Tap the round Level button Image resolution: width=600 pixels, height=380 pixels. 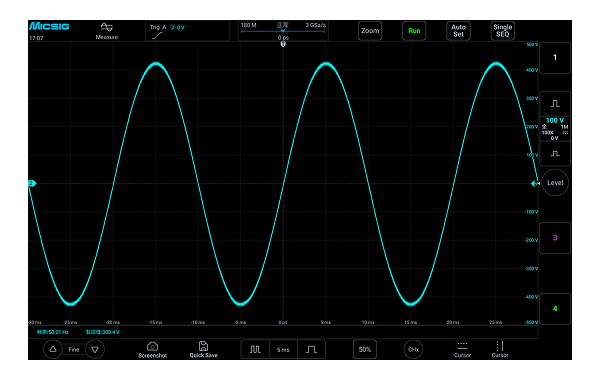(555, 183)
